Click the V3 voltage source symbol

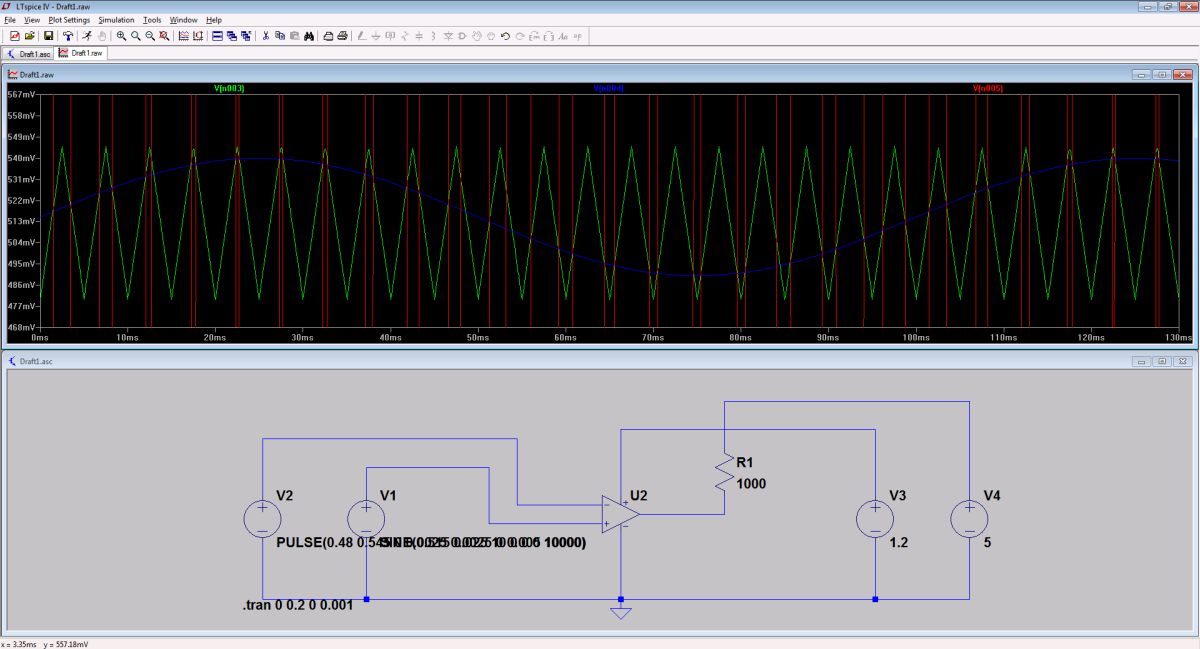(x=875, y=519)
